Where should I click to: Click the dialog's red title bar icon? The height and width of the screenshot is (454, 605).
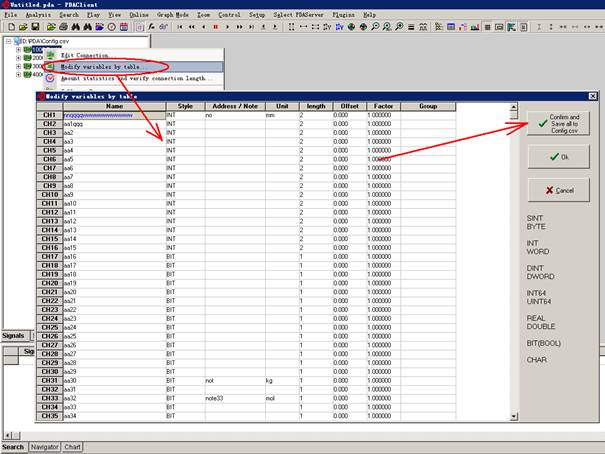click(x=41, y=96)
